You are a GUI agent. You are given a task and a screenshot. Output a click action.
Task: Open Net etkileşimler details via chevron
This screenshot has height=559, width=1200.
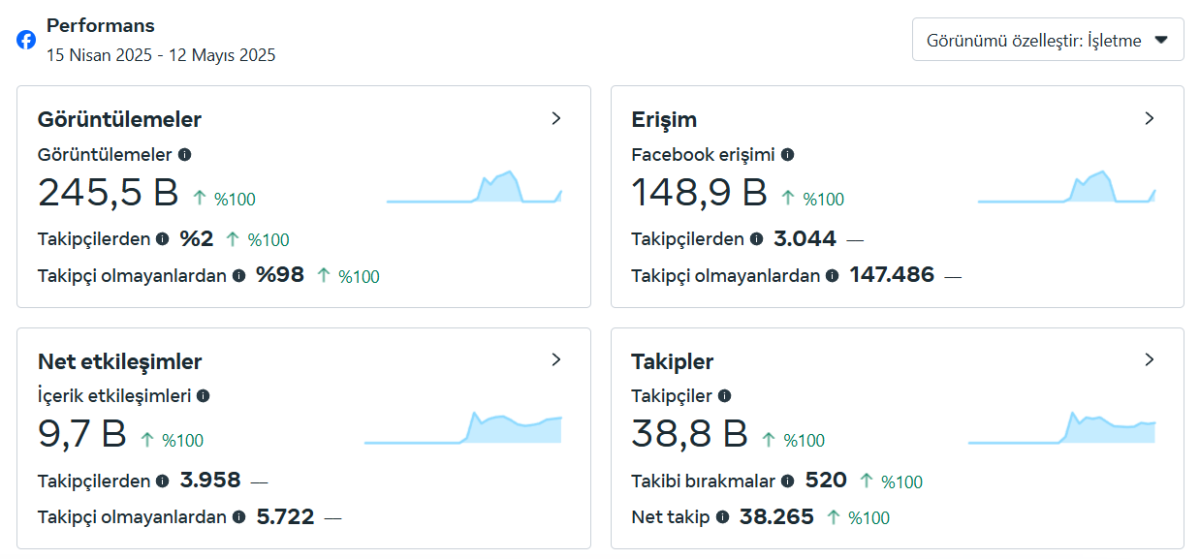point(556,359)
